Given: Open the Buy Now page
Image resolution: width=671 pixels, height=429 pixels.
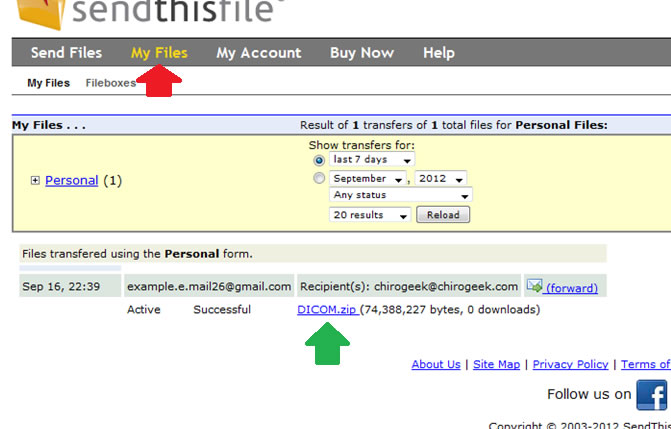Looking at the screenshot, I should tap(362, 53).
